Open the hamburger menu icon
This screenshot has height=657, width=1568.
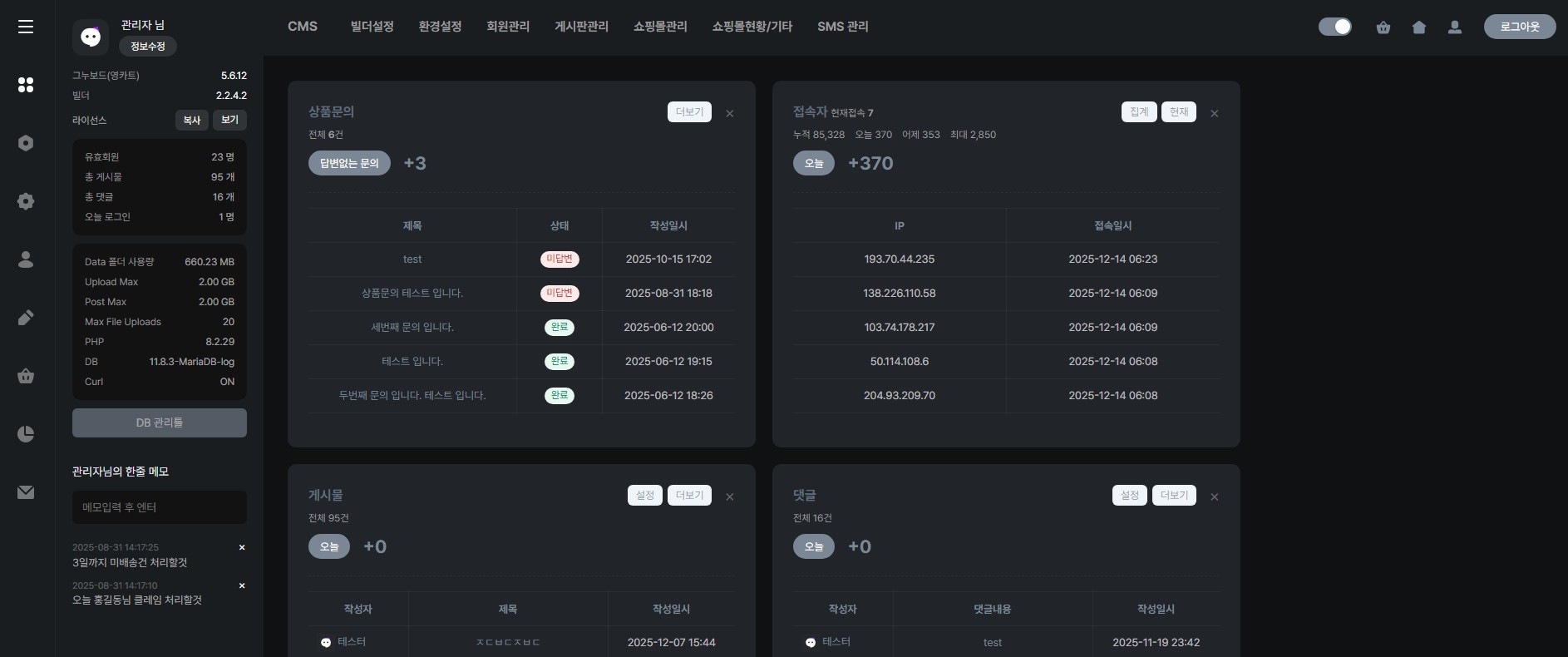pos(26,27)
